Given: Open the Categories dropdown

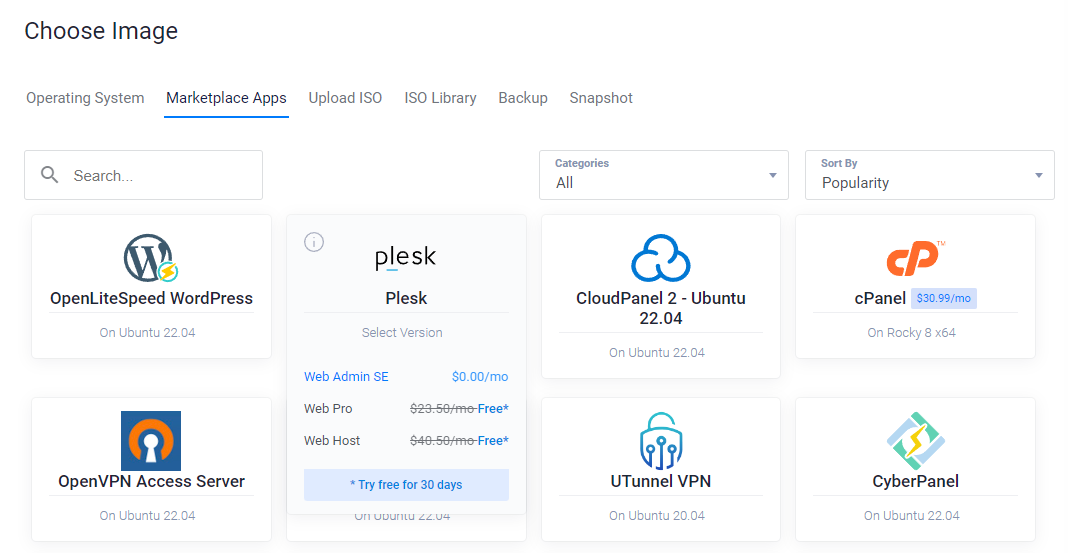Looking at the screenshot, I should pyautogui.click(x=663, y=175).
